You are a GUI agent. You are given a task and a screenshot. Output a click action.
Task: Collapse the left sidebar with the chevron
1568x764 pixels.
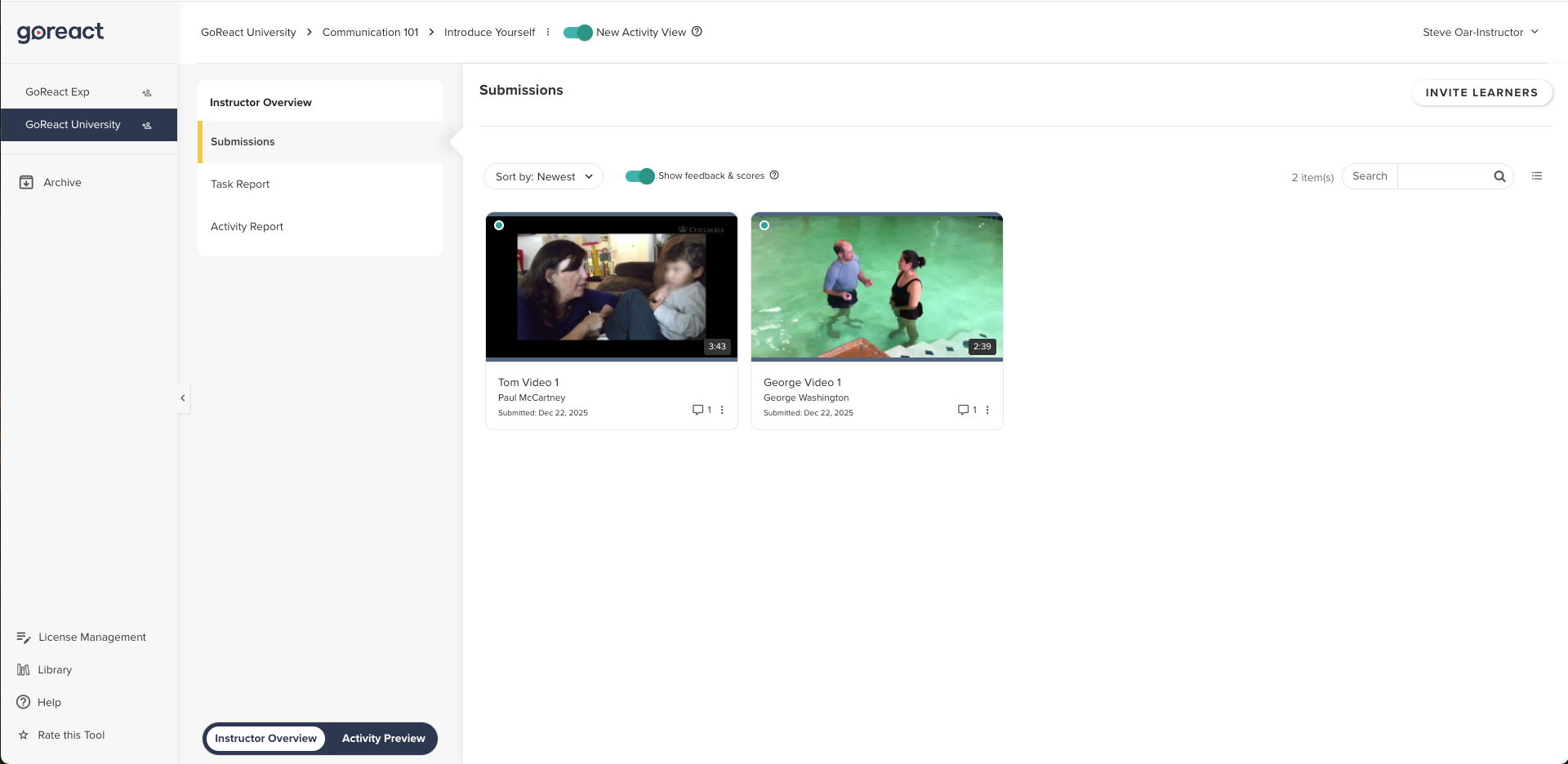click(182, 398)
